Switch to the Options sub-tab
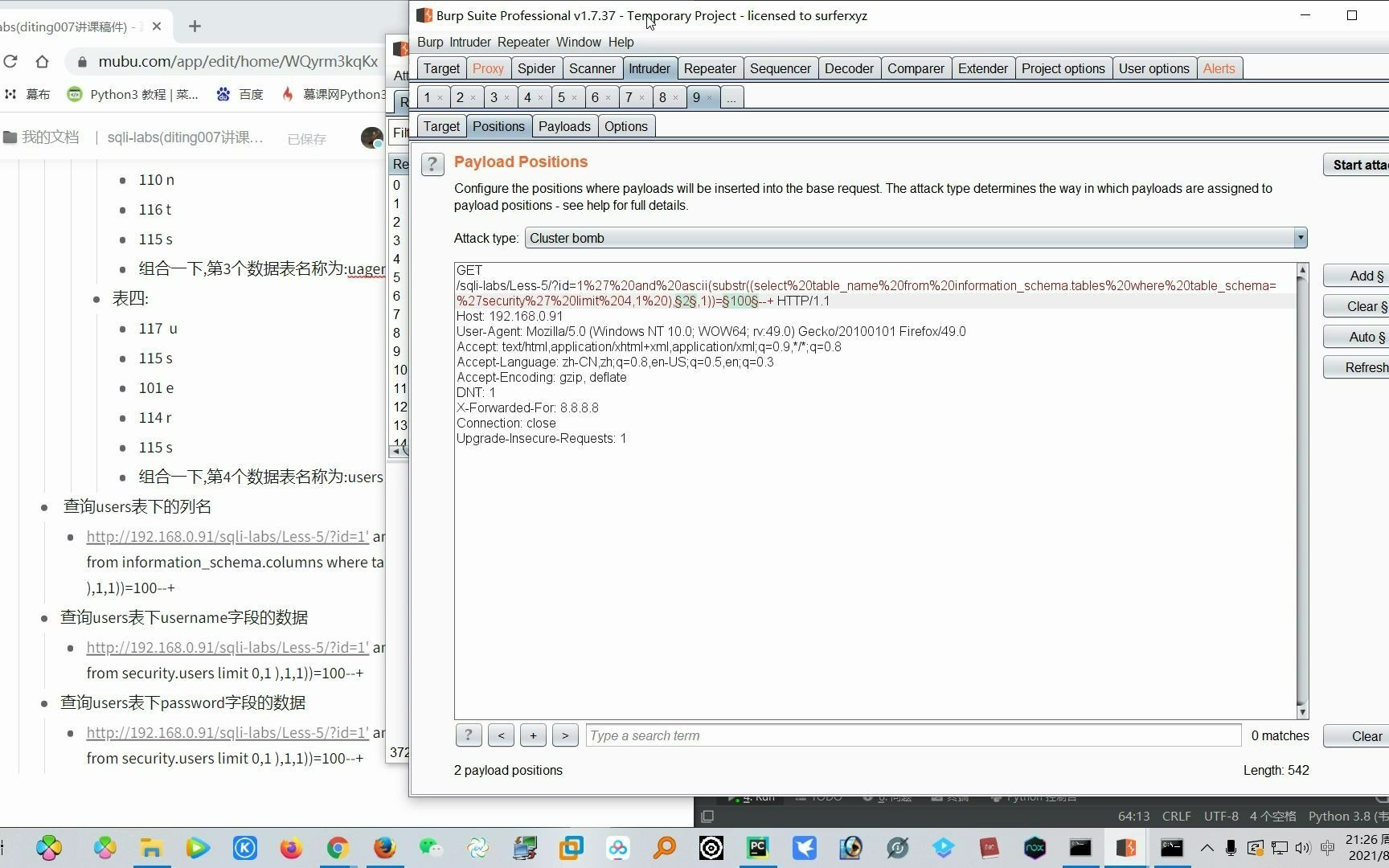The height and width of the screenshot is (868, 1389). [626, 126]
